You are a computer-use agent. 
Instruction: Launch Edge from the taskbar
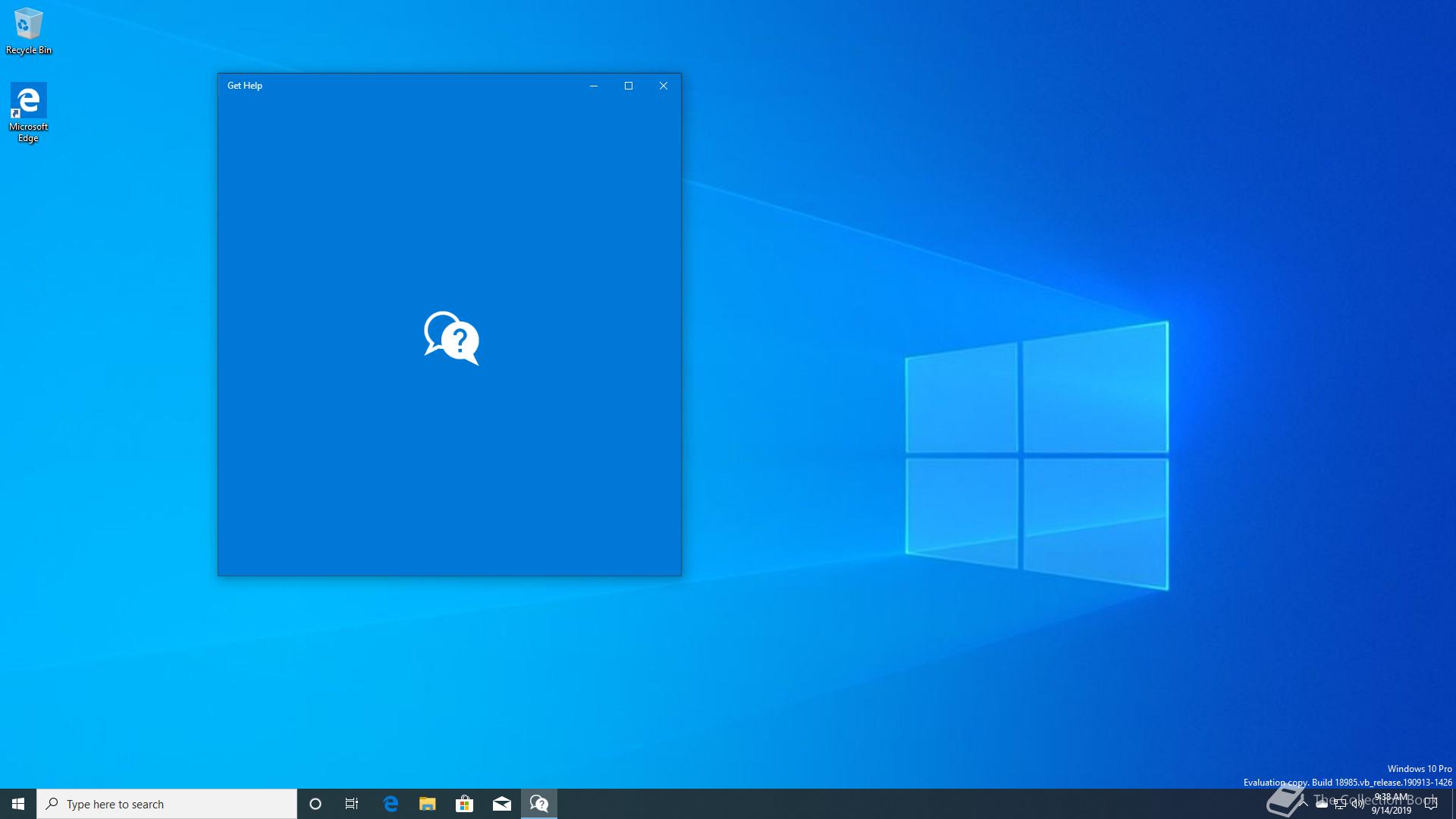[x=391, y=804]
